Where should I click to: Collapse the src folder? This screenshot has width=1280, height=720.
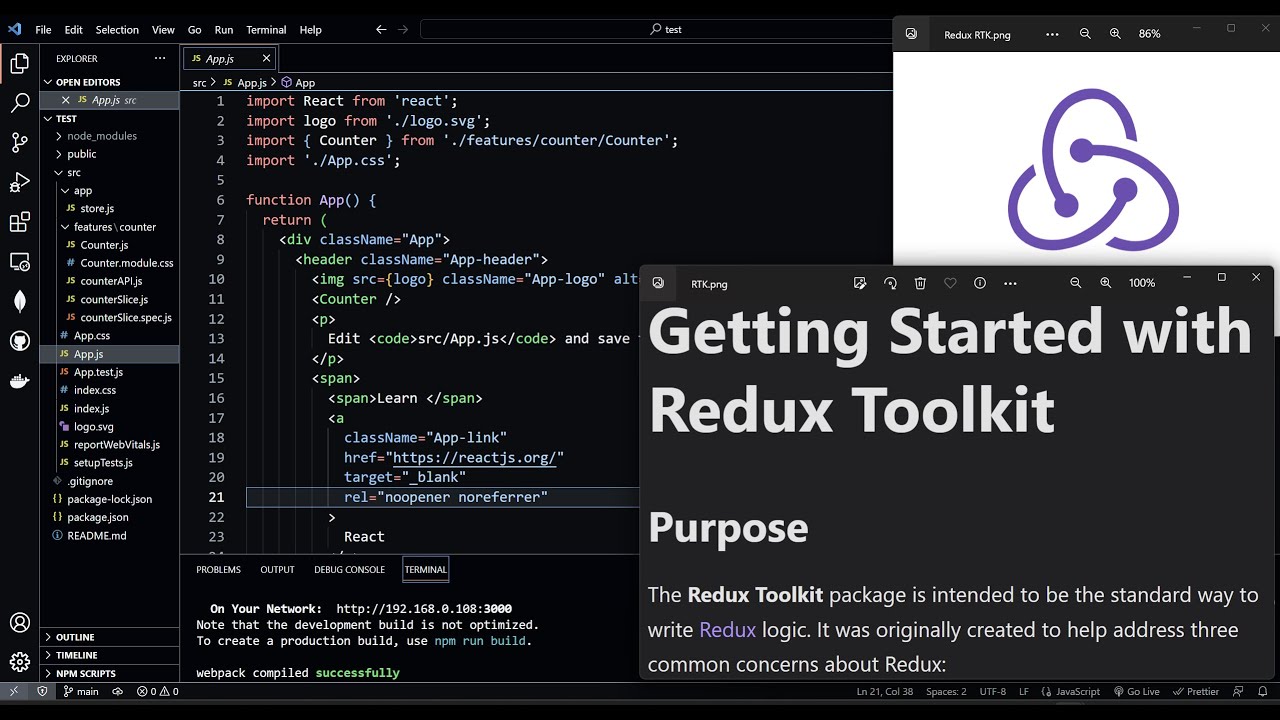click(73, 172)
